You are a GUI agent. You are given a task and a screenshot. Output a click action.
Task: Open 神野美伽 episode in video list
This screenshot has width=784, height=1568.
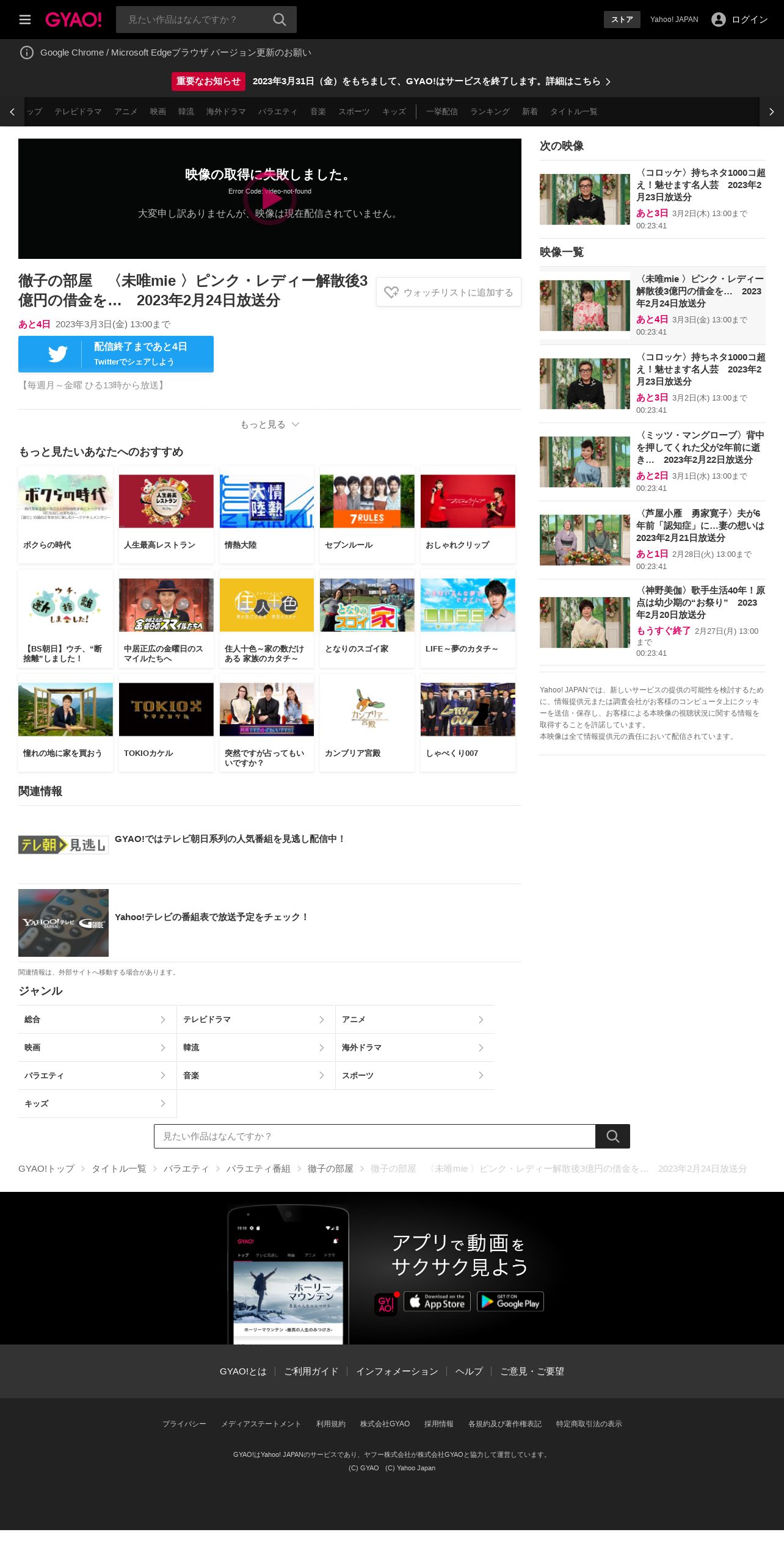(652, 623)
